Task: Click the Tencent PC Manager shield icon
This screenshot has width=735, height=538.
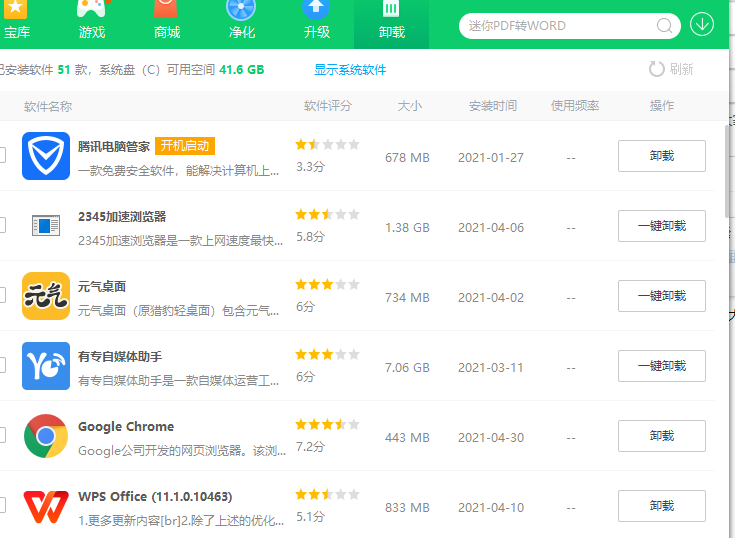Action: coord(46,156)
